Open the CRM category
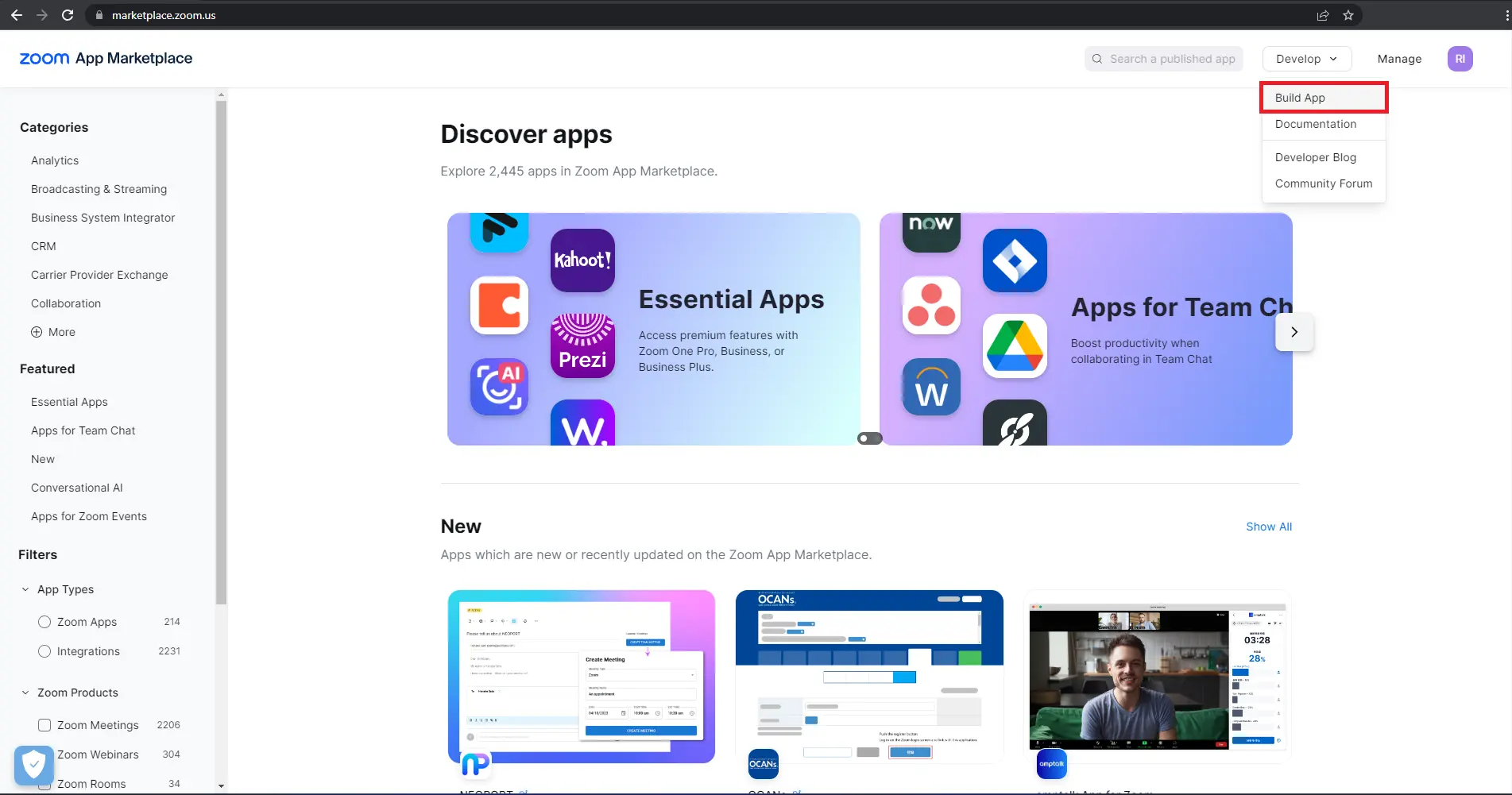This screenshot has width=1512, height=795. tap(44, 246)
